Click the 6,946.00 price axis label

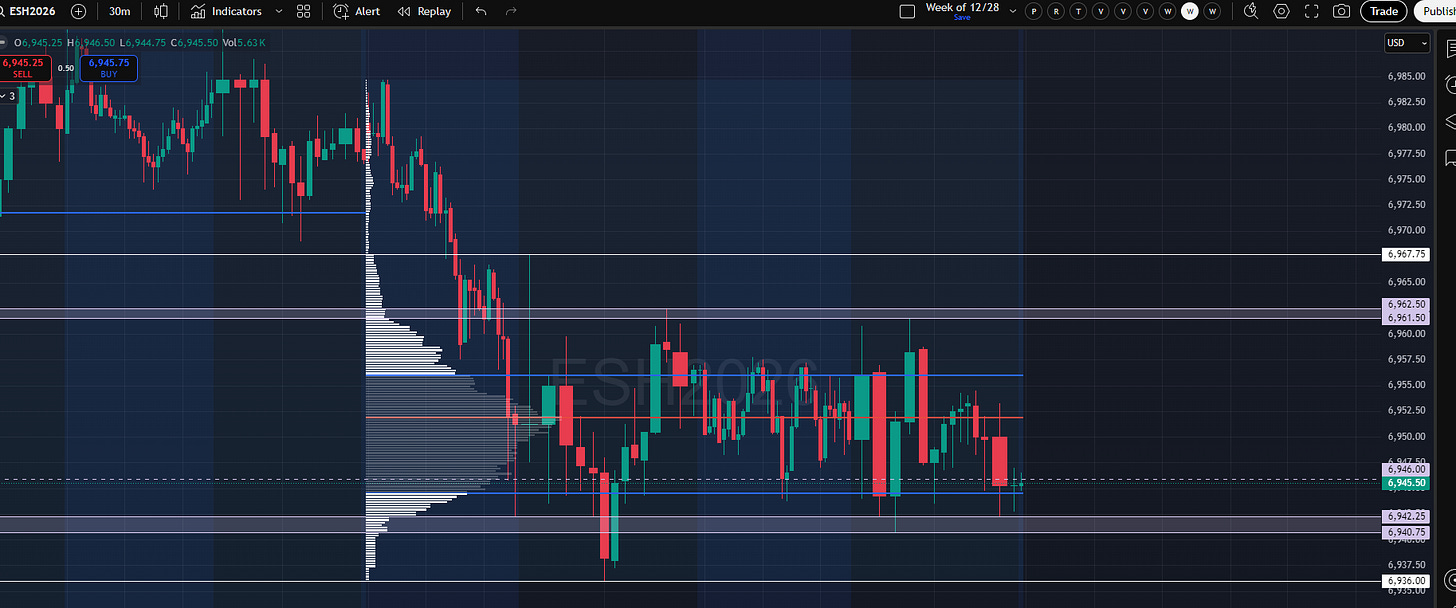[x=1408, y=469]
